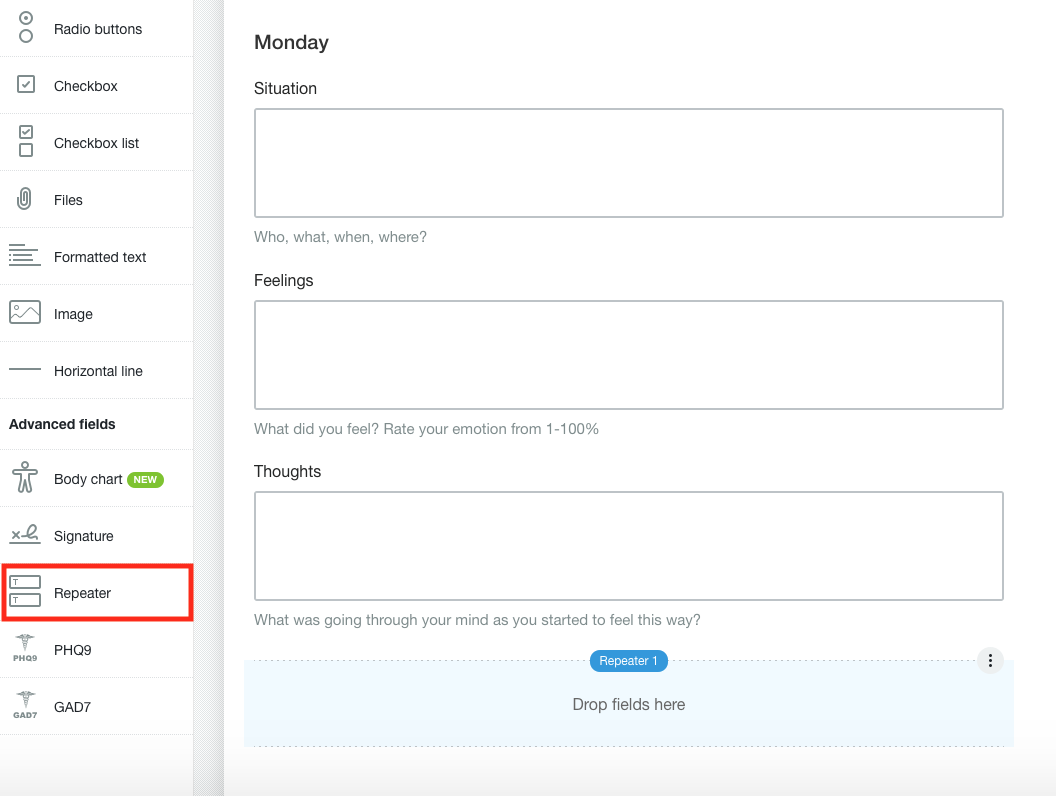Click the Signature field icon
The height and width of the screenshot is (796, 1056).
(25, 535)
